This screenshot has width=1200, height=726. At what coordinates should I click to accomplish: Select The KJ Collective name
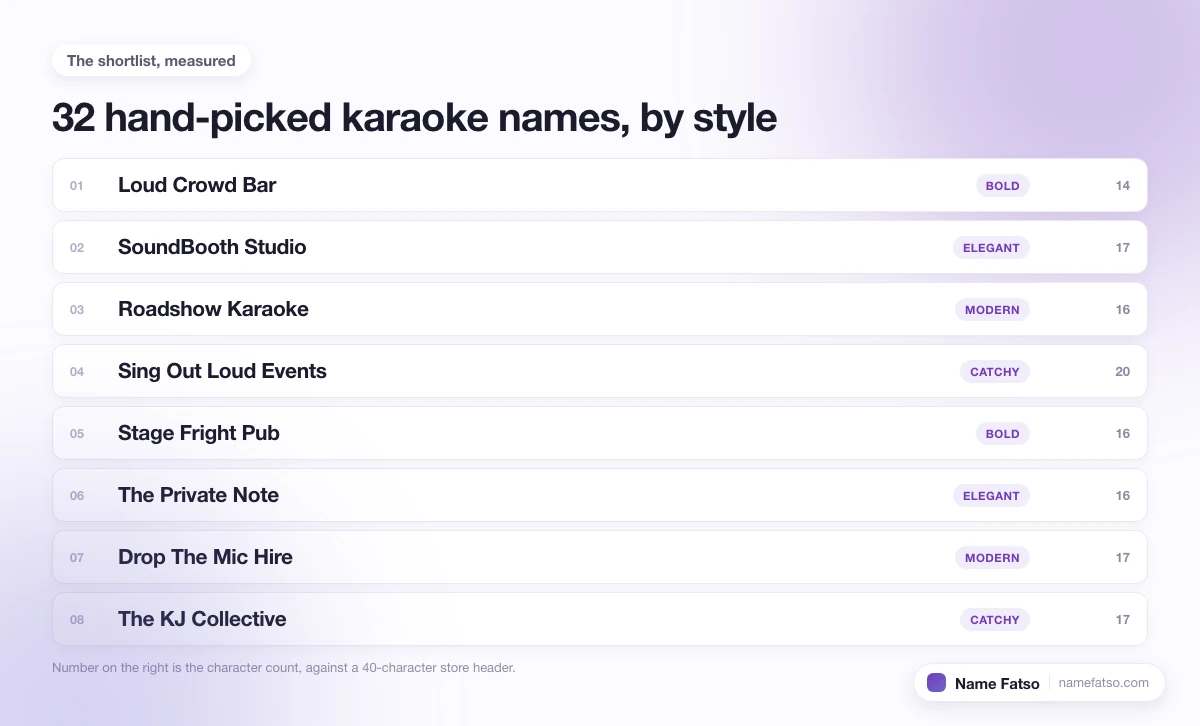pos(202,619)
